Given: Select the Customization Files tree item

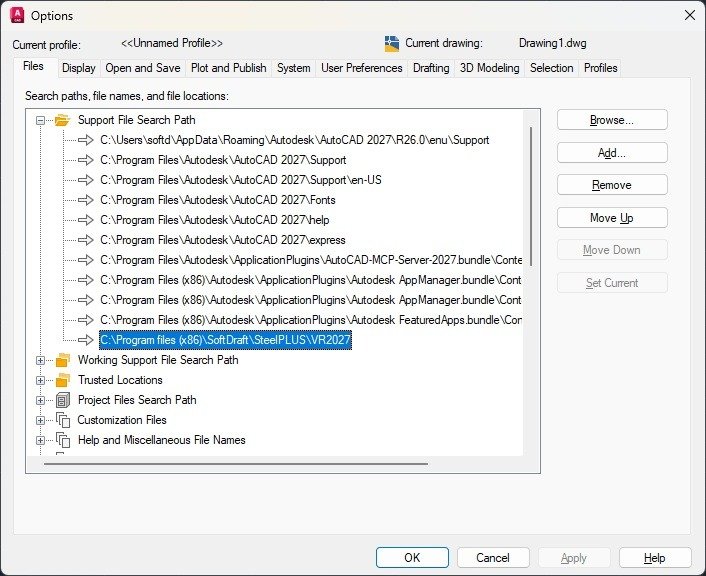Looking at the screenshot, I should [x=122, y=420].
